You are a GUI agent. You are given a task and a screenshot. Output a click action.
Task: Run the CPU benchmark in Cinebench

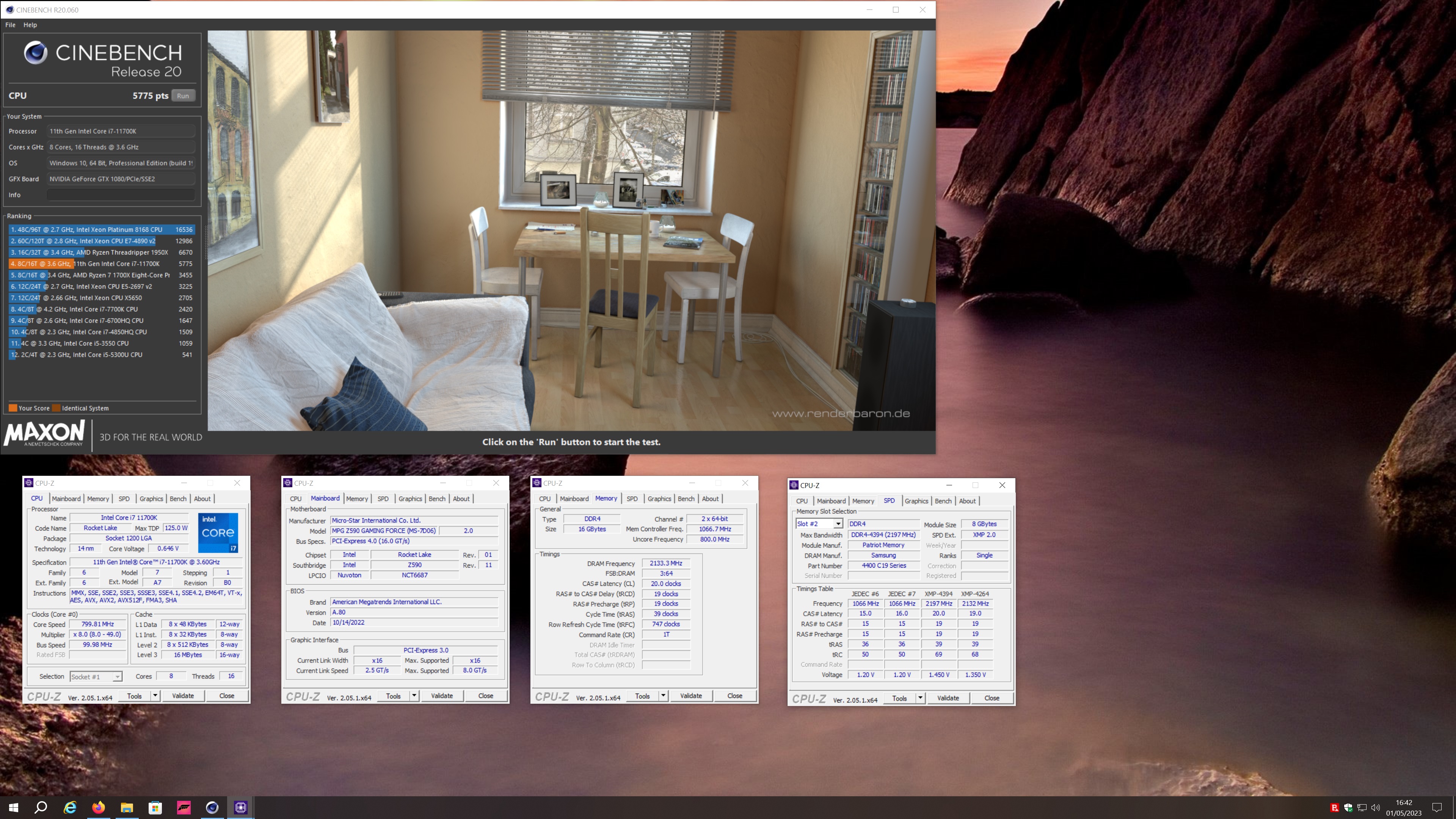coord(183,96)
